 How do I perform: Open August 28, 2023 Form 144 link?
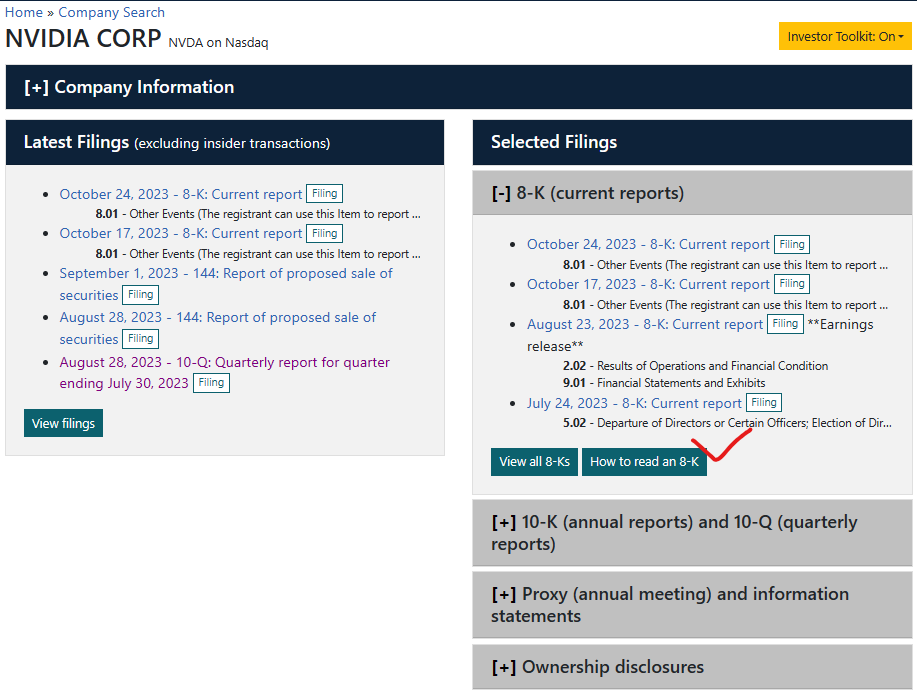[218, 318]
